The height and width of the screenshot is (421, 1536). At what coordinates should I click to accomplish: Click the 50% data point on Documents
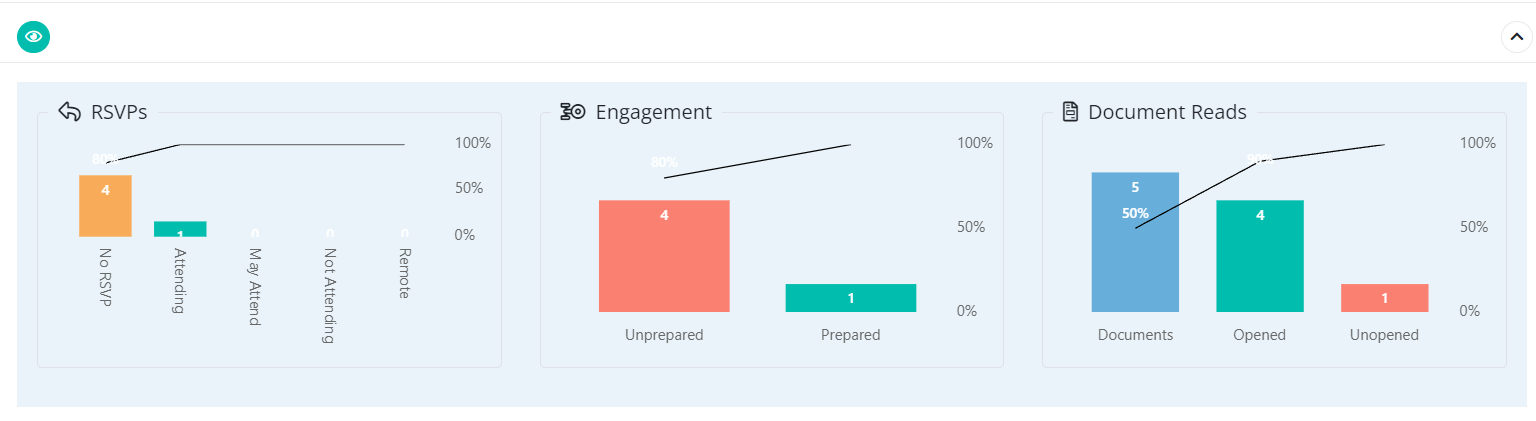point(1135,214)
